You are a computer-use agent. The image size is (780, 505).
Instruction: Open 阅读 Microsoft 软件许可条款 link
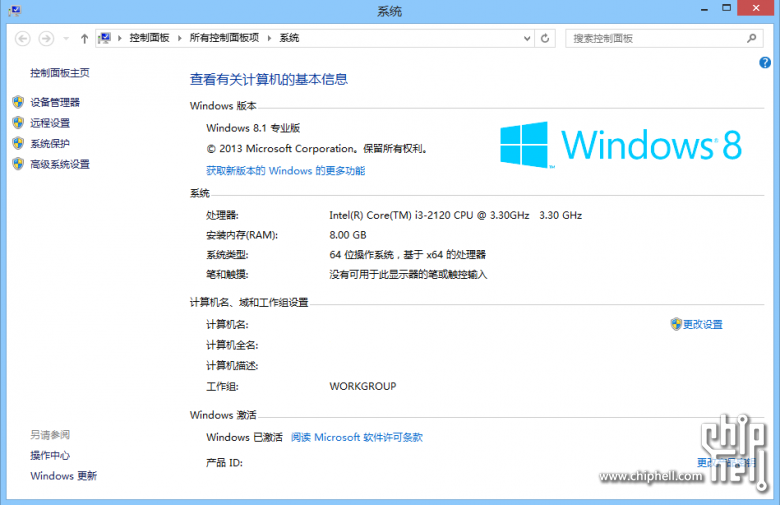357,437
